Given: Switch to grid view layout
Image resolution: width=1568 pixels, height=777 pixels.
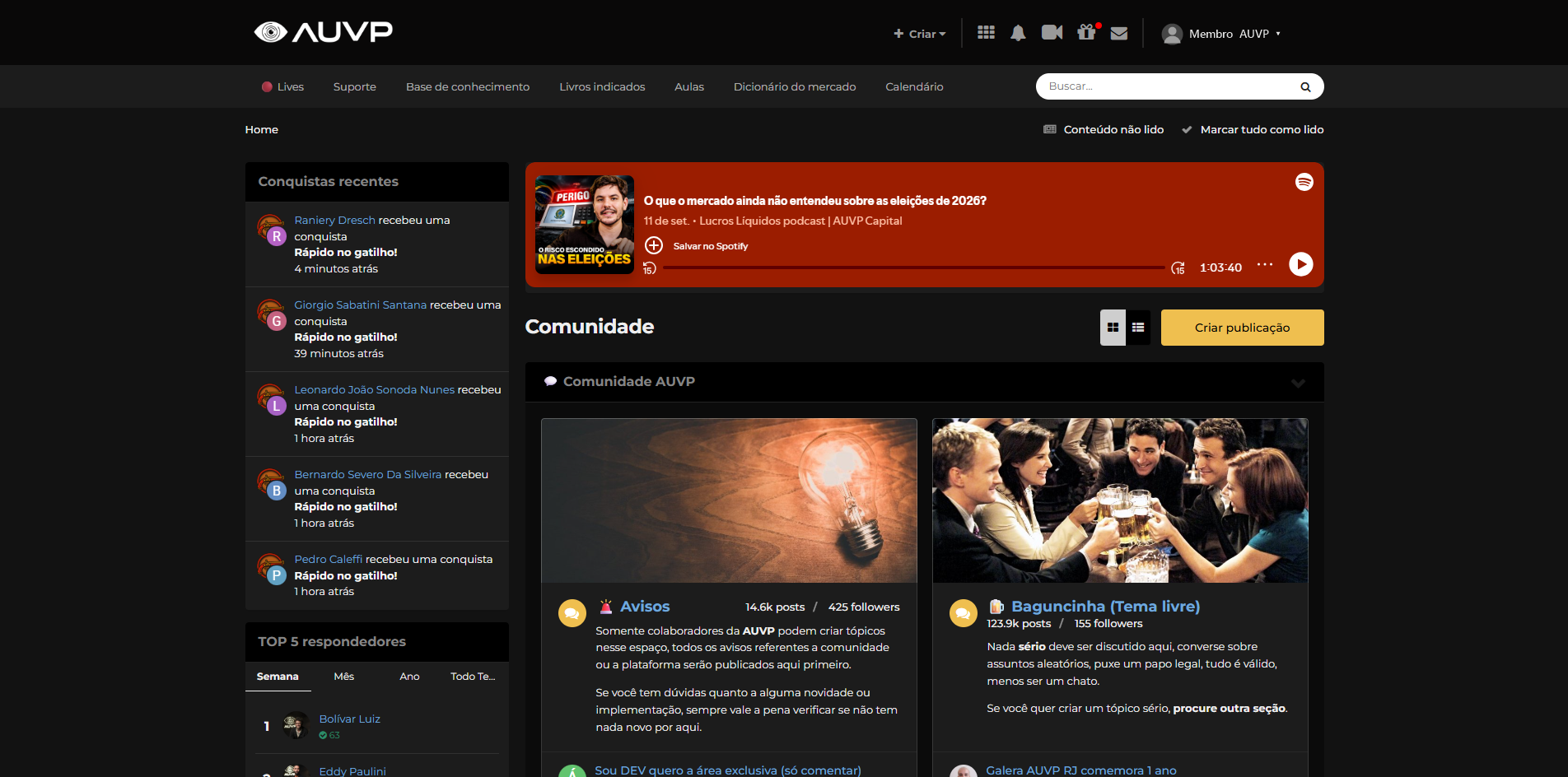Looking at the screenshot, I should pyautogui.click(x=1113, y=328).
